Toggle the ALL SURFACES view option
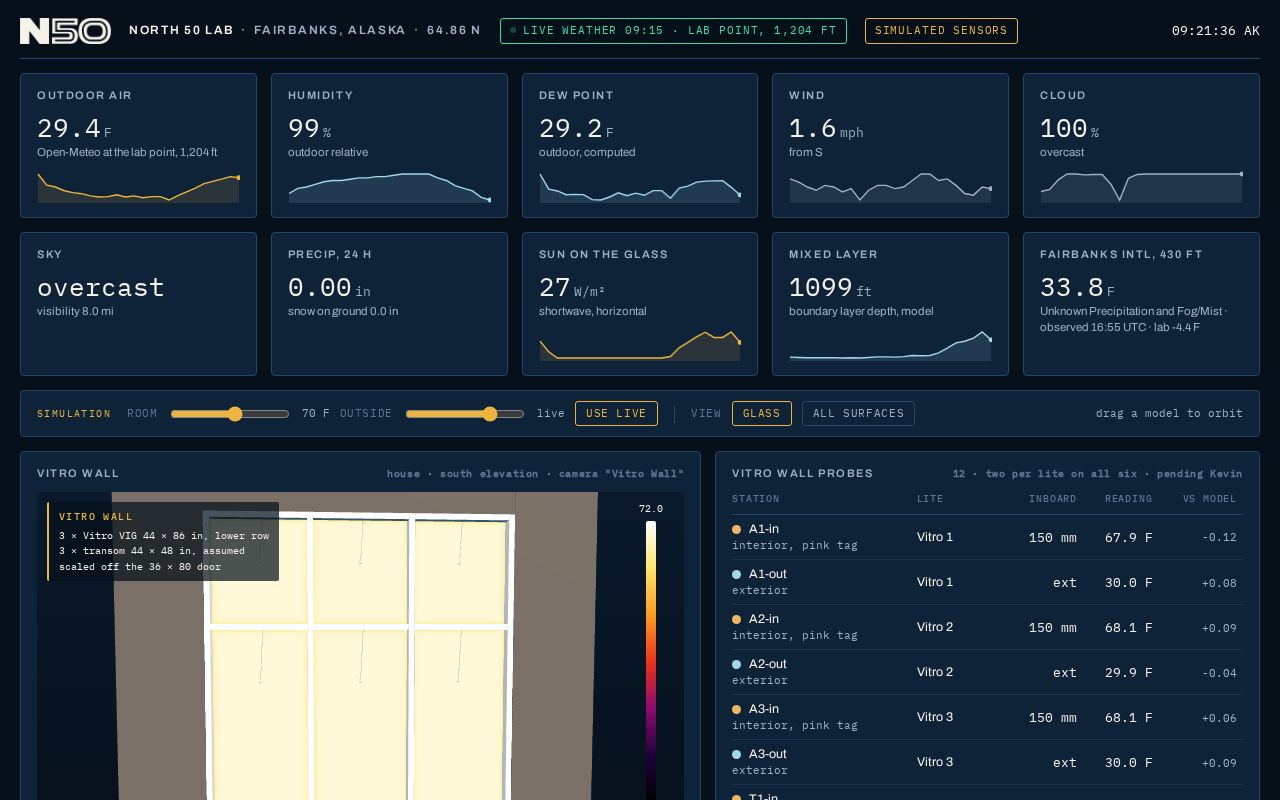 (858, 414)
